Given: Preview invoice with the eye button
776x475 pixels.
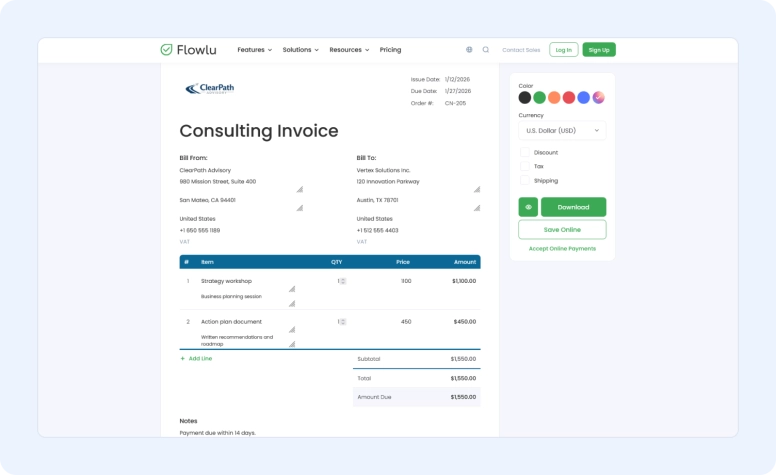Looking at the screenshot, I should pyautogui.click(x=528, y=207).
